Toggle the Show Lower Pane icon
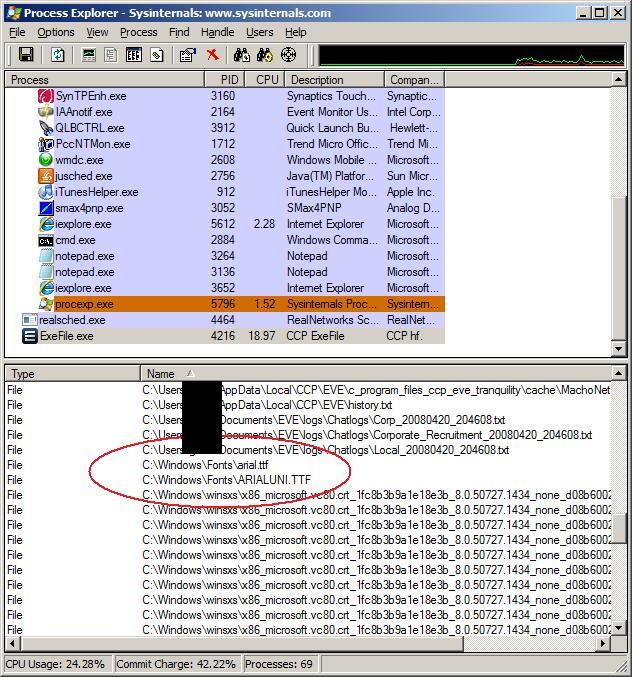This screenshot has height=677, width=632. (x=134, y=55)
